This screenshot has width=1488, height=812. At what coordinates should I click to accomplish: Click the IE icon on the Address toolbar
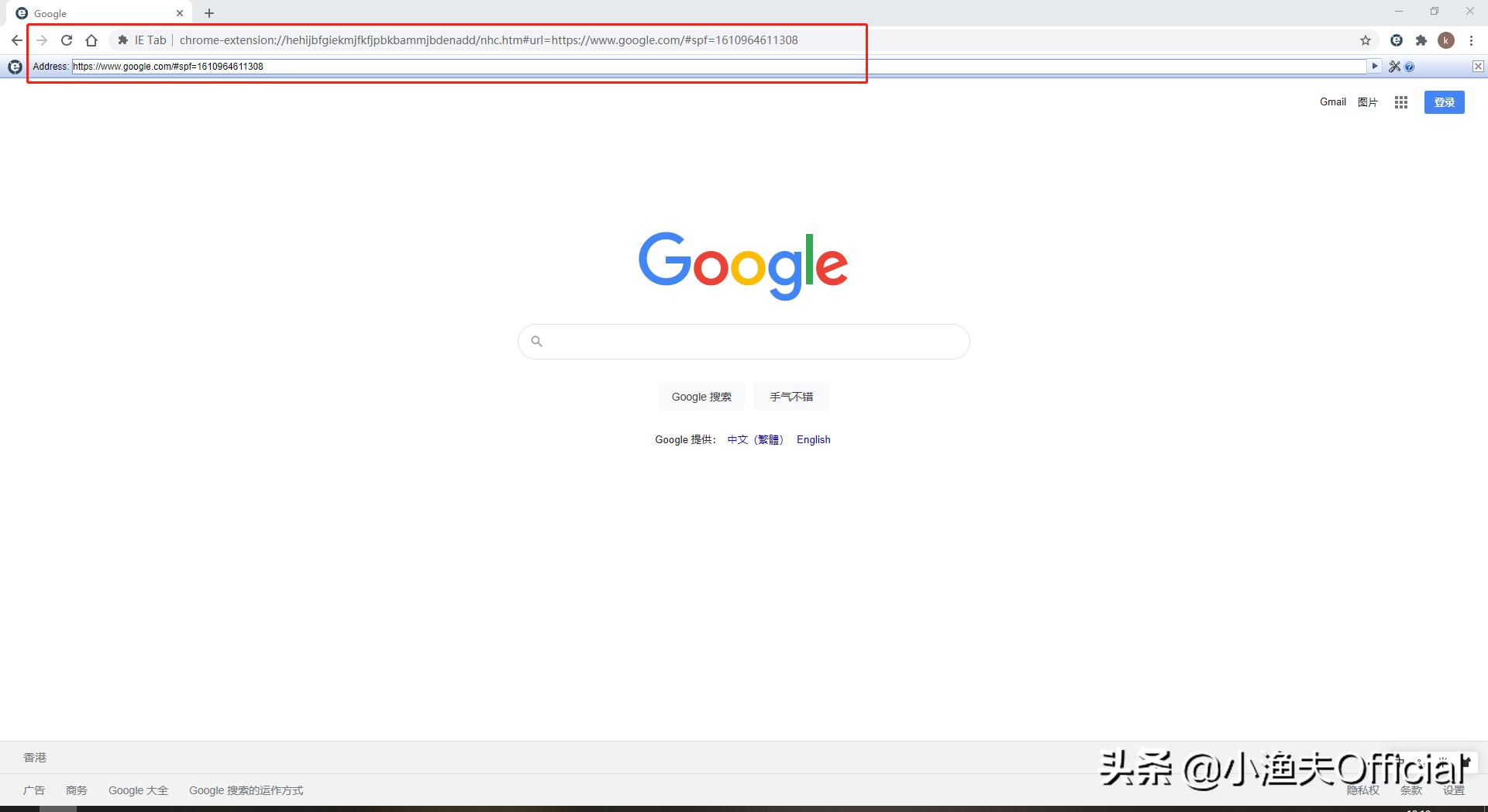click(14, 67)
